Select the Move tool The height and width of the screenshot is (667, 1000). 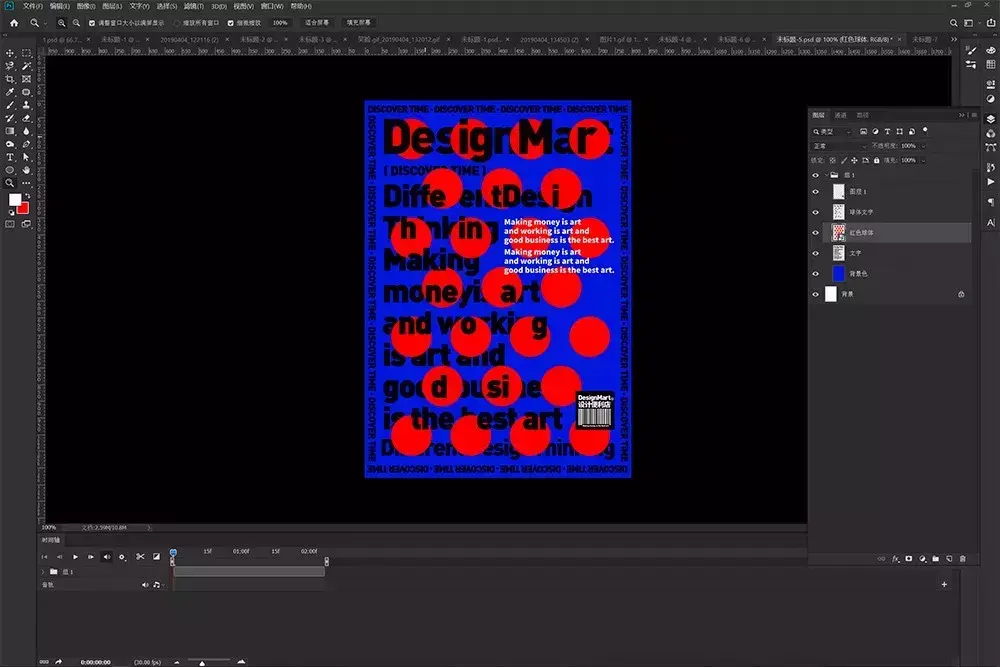[x=10, y=53]
